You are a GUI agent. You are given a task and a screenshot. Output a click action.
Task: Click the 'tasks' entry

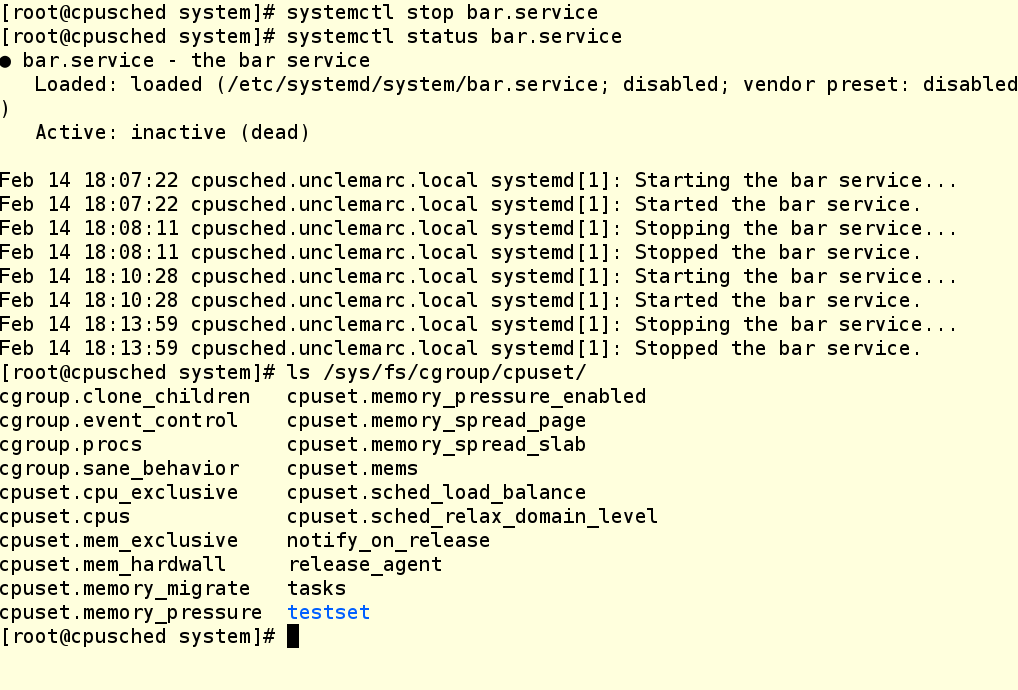[x=317, y=589]
